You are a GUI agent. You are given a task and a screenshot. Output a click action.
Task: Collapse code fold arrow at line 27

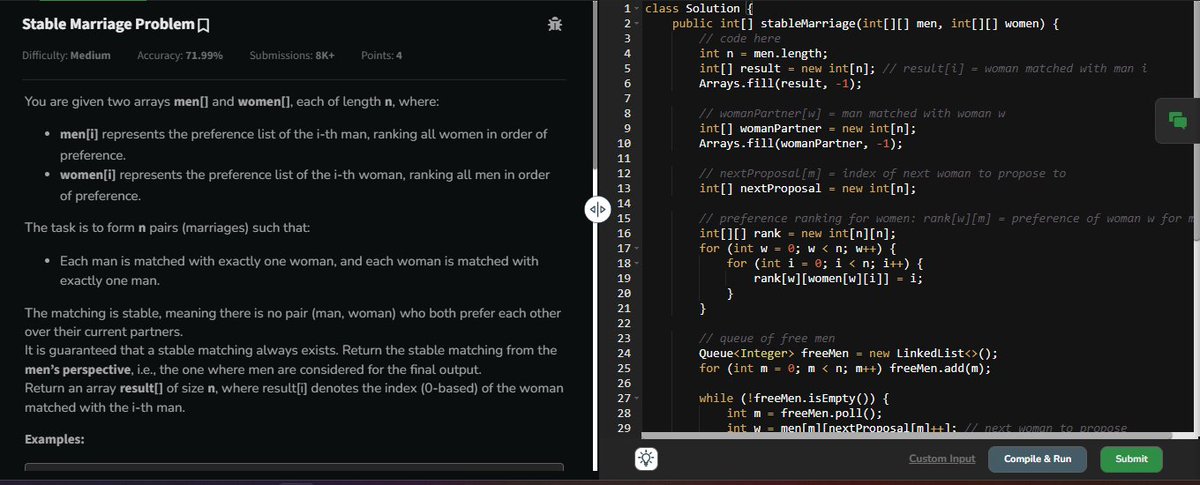pyautogui.click(x=635, y=398)
